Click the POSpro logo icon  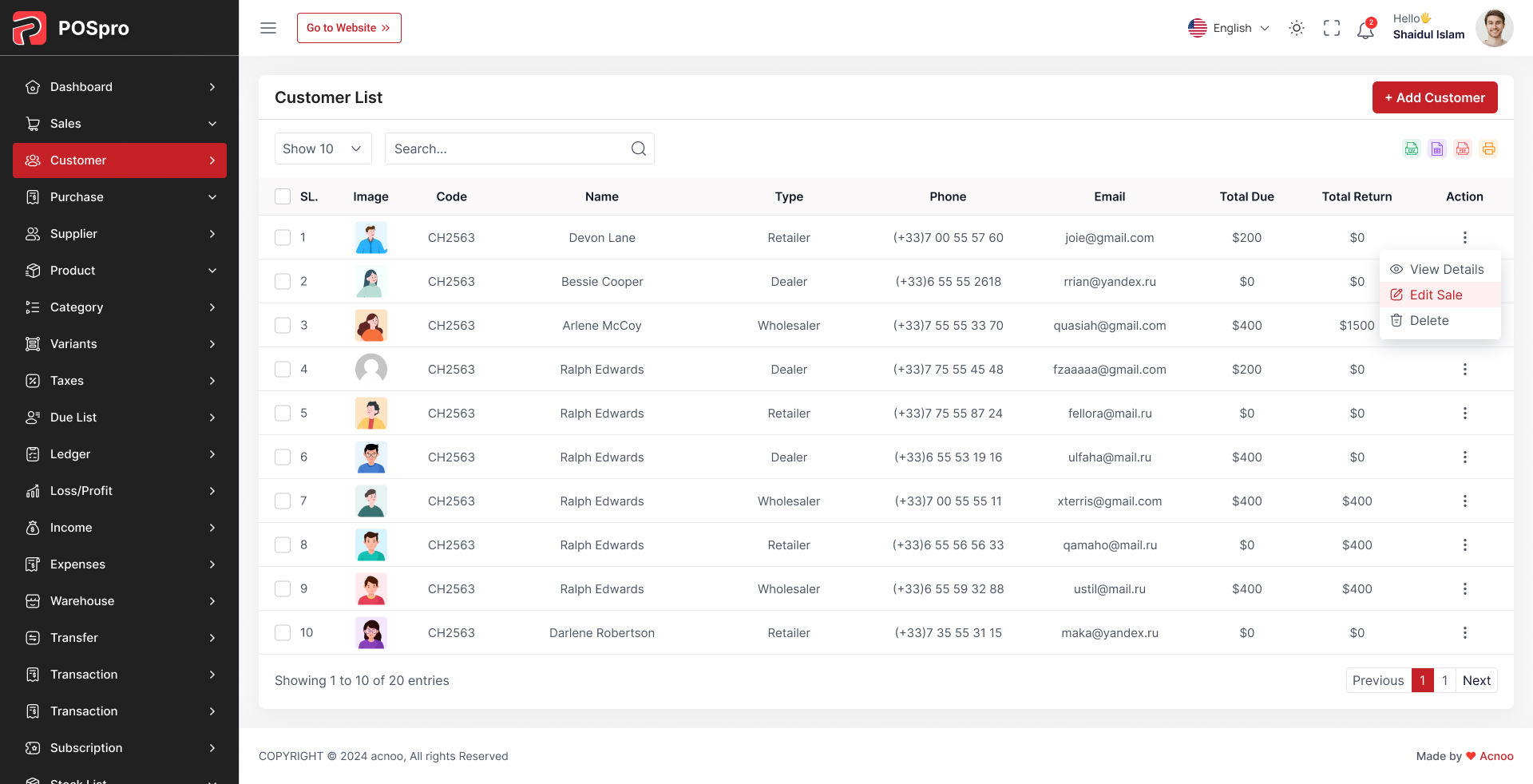point(30,28)
